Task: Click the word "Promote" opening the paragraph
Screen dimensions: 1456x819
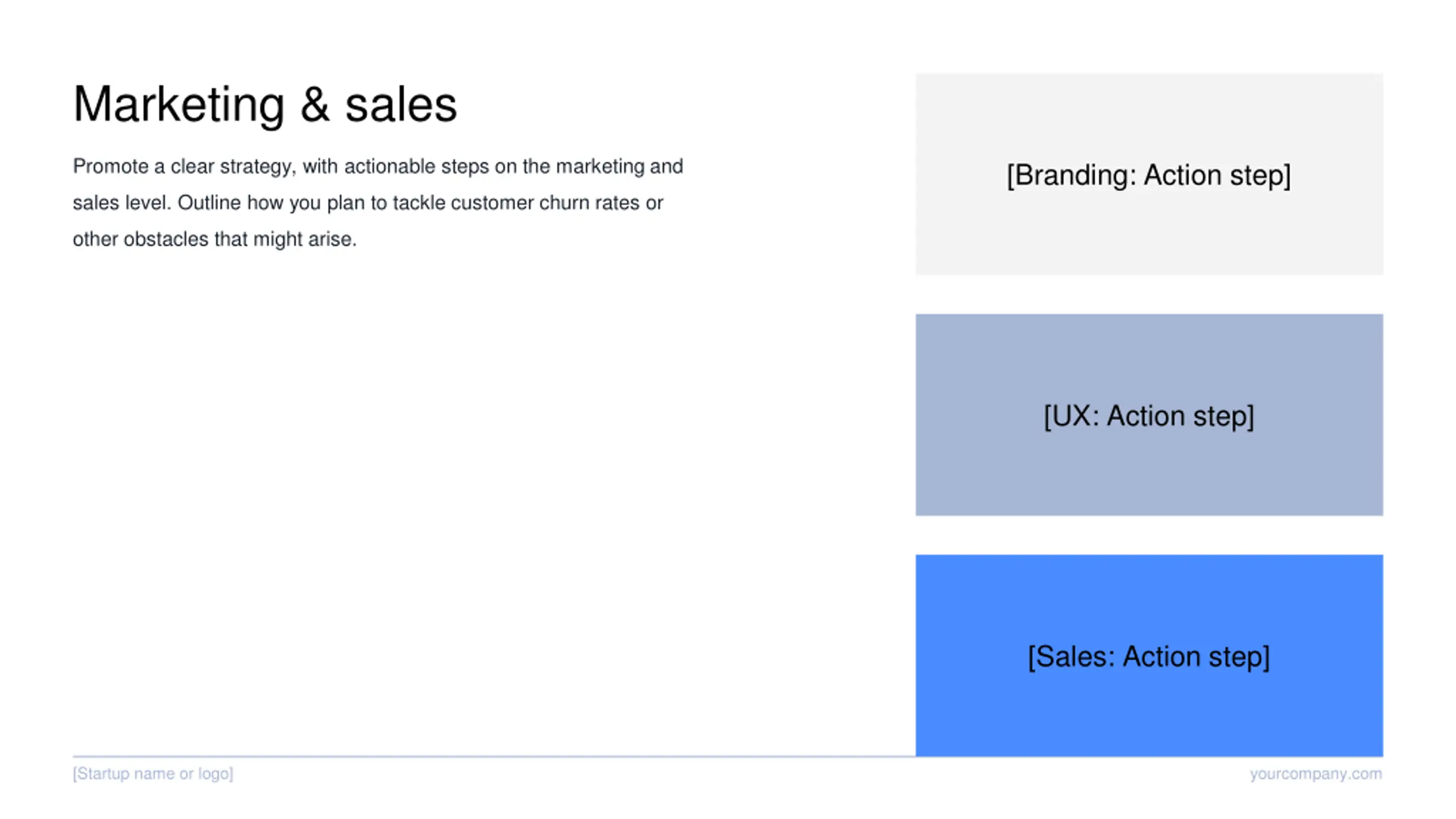Action: [110, 166]
